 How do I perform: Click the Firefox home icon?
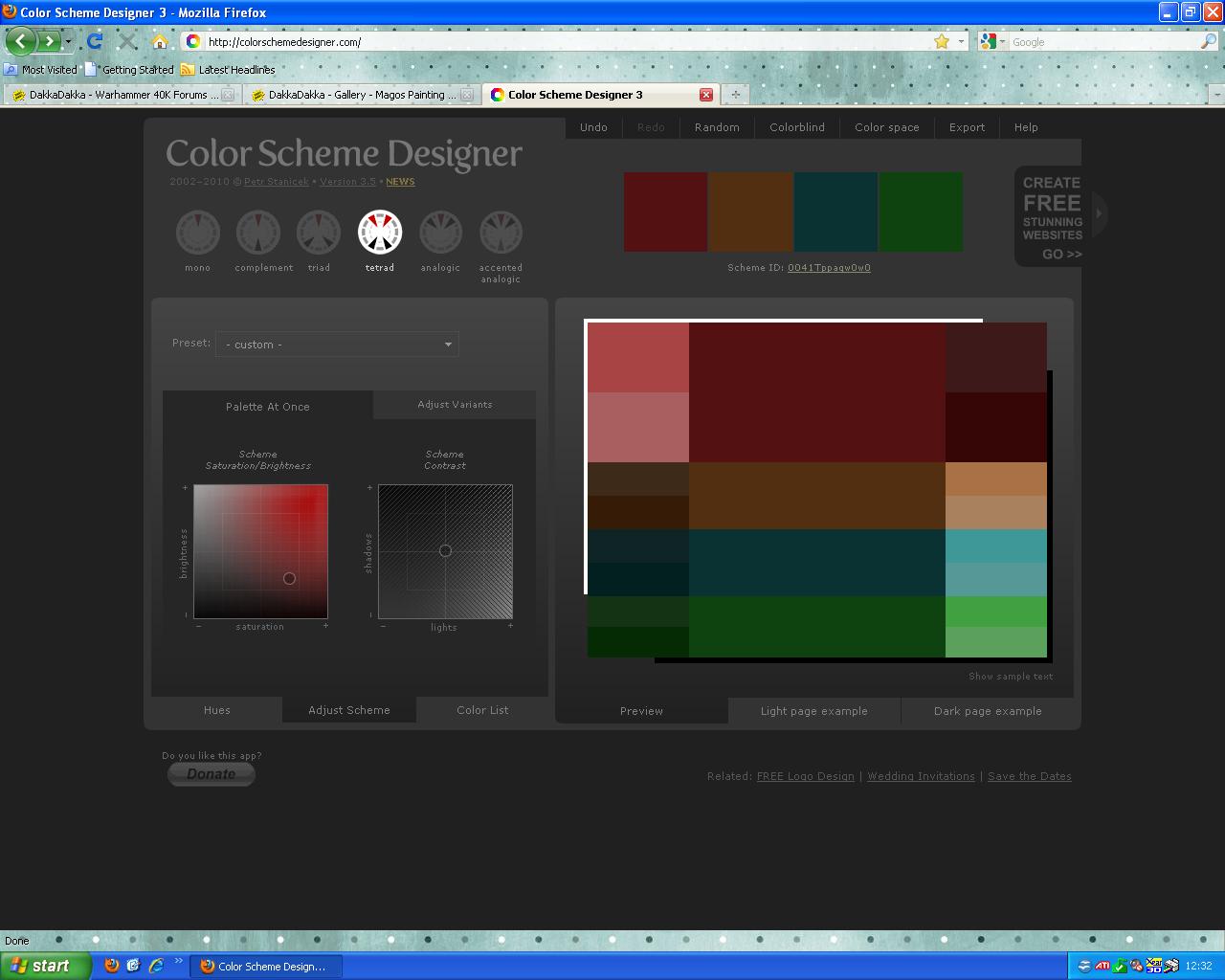point(160,41)
